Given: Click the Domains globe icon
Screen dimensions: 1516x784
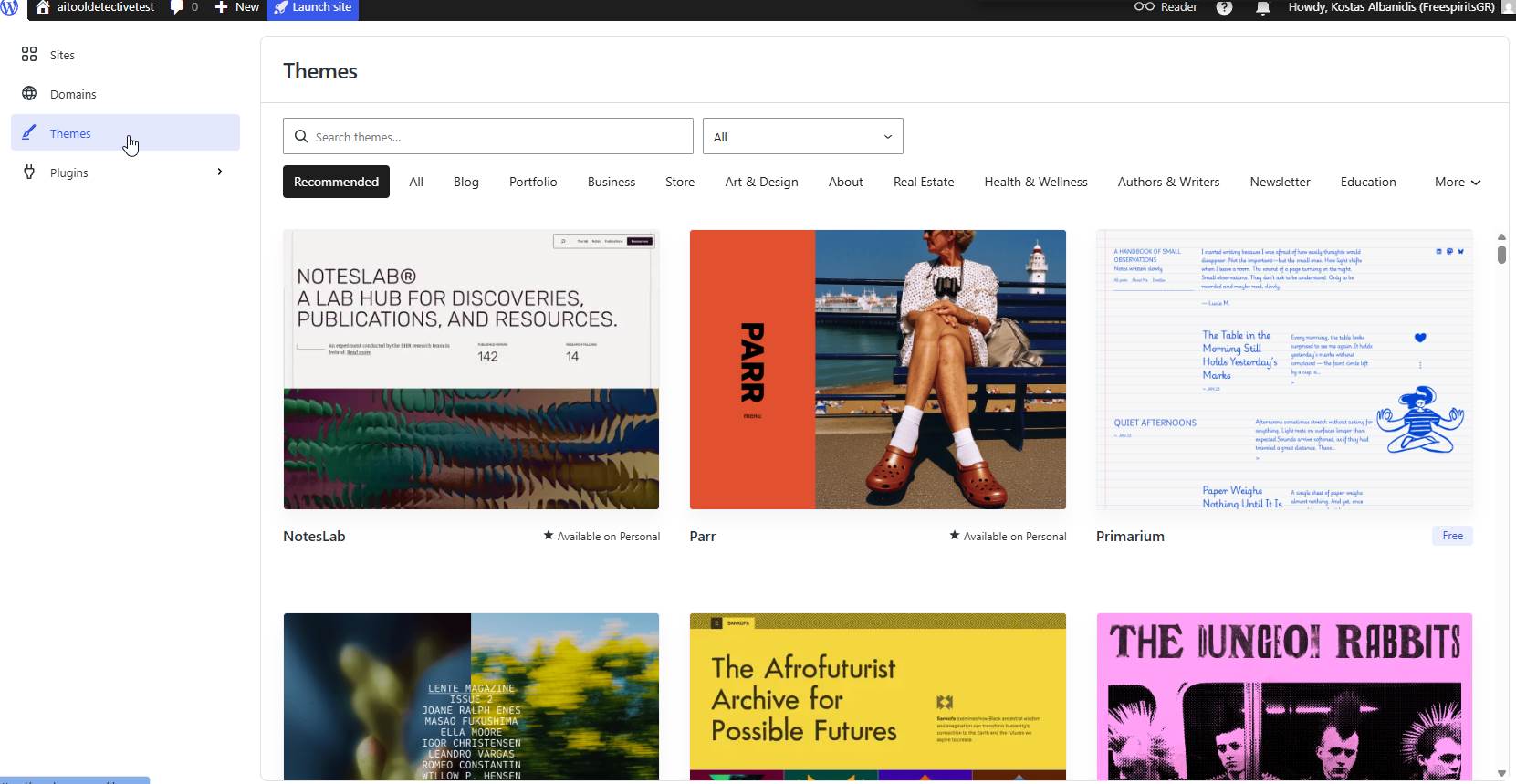Looking at the screenshot, I should (29, 94).
